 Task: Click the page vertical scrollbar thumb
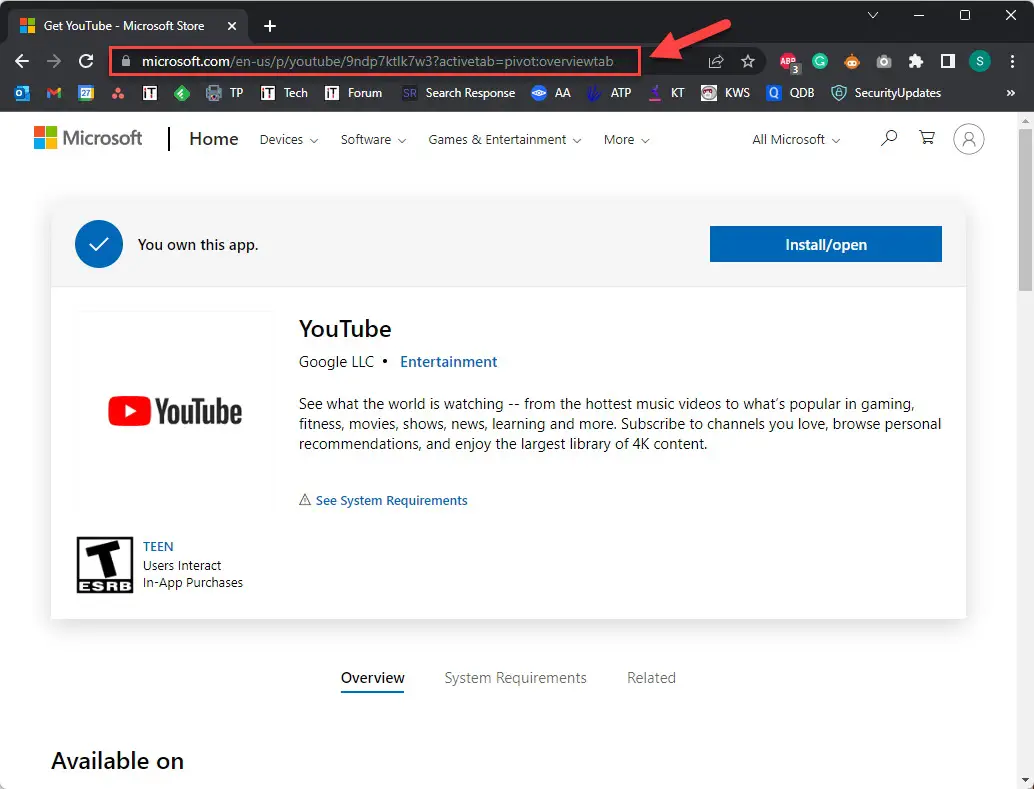coord(1025,210)
